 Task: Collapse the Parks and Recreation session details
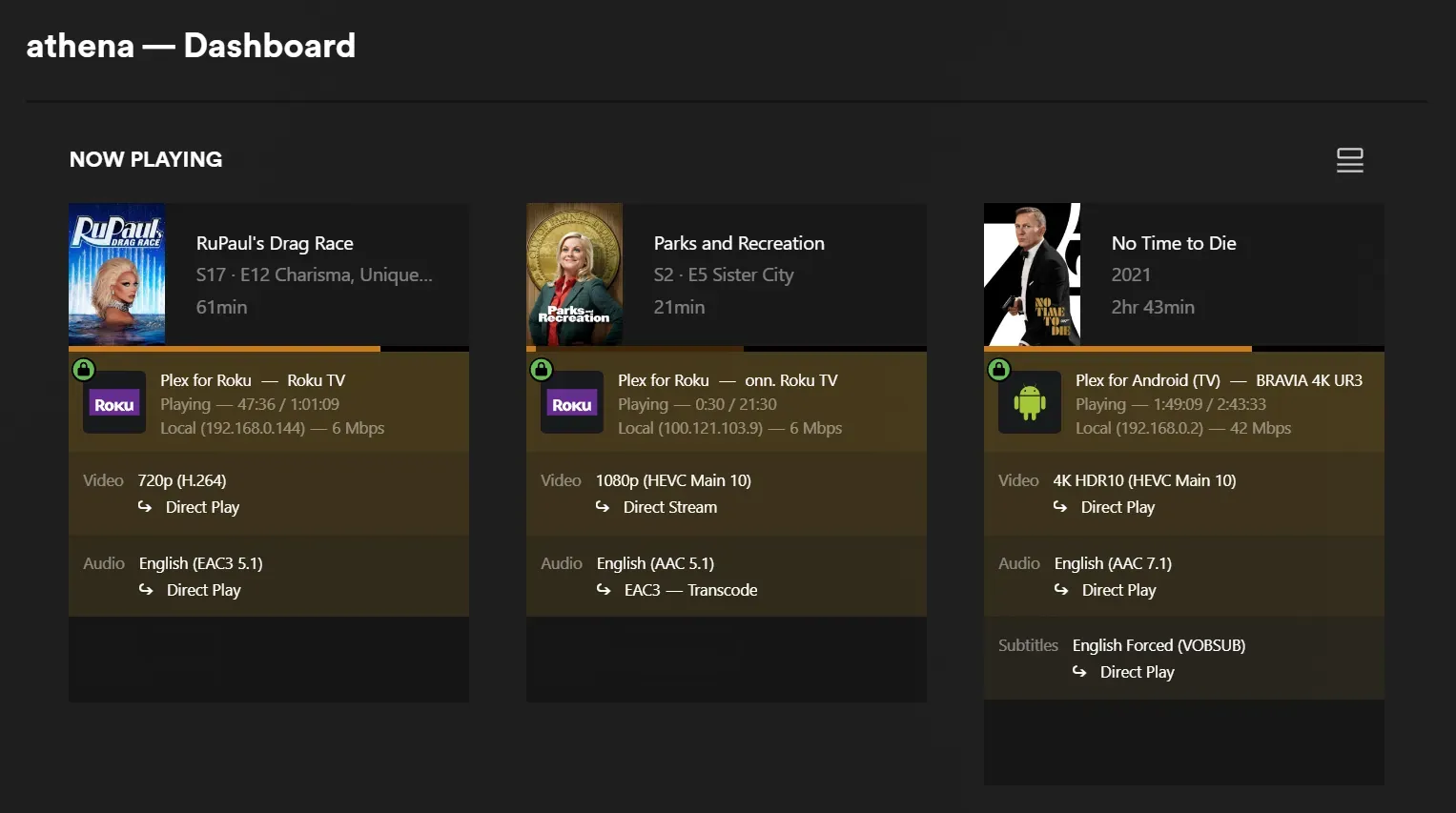[727, 274]
